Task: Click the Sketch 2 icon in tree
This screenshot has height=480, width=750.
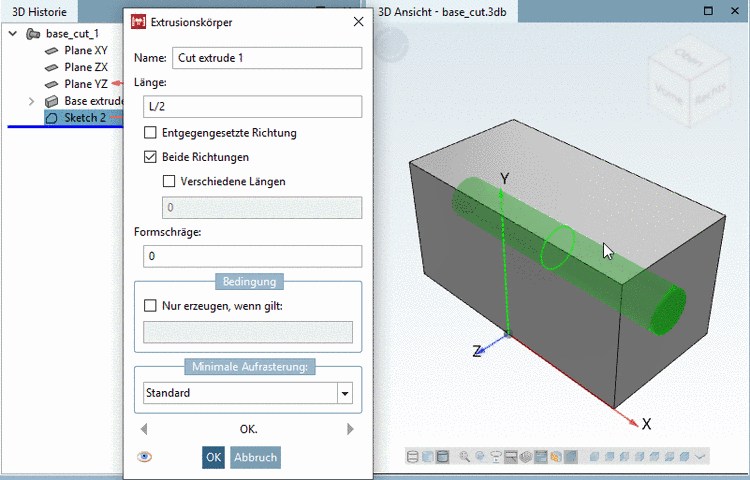Action: tap(51, 118)
